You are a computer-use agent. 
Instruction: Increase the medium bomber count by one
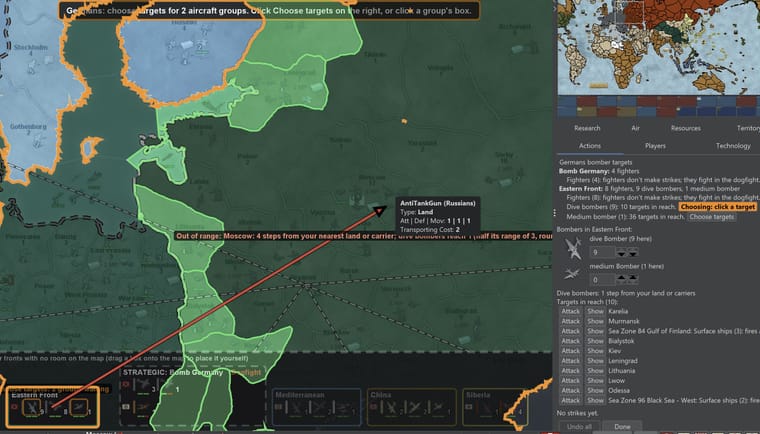tap(621, 279)
